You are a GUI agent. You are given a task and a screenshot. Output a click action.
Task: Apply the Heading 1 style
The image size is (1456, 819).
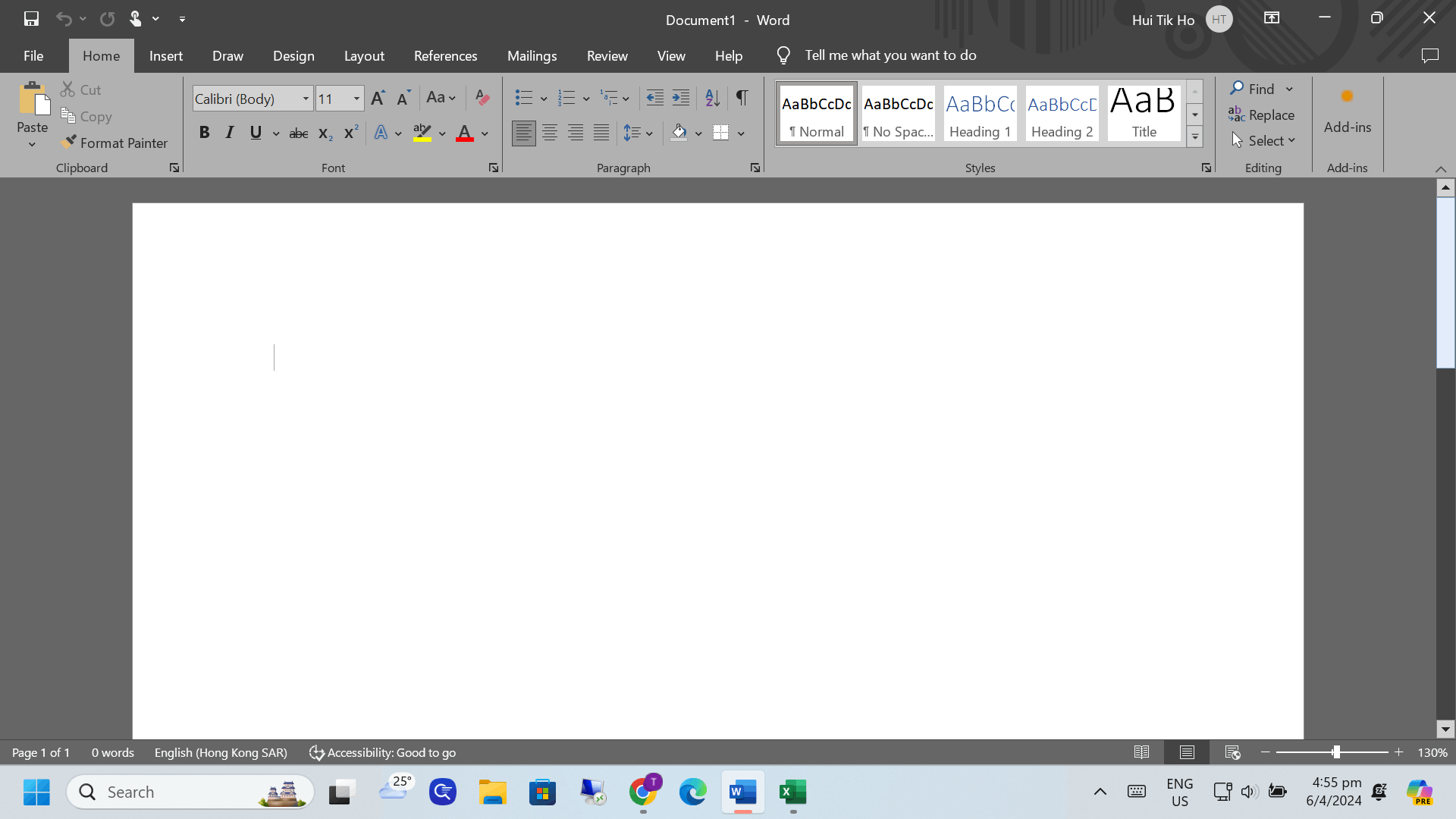point(980,114)
